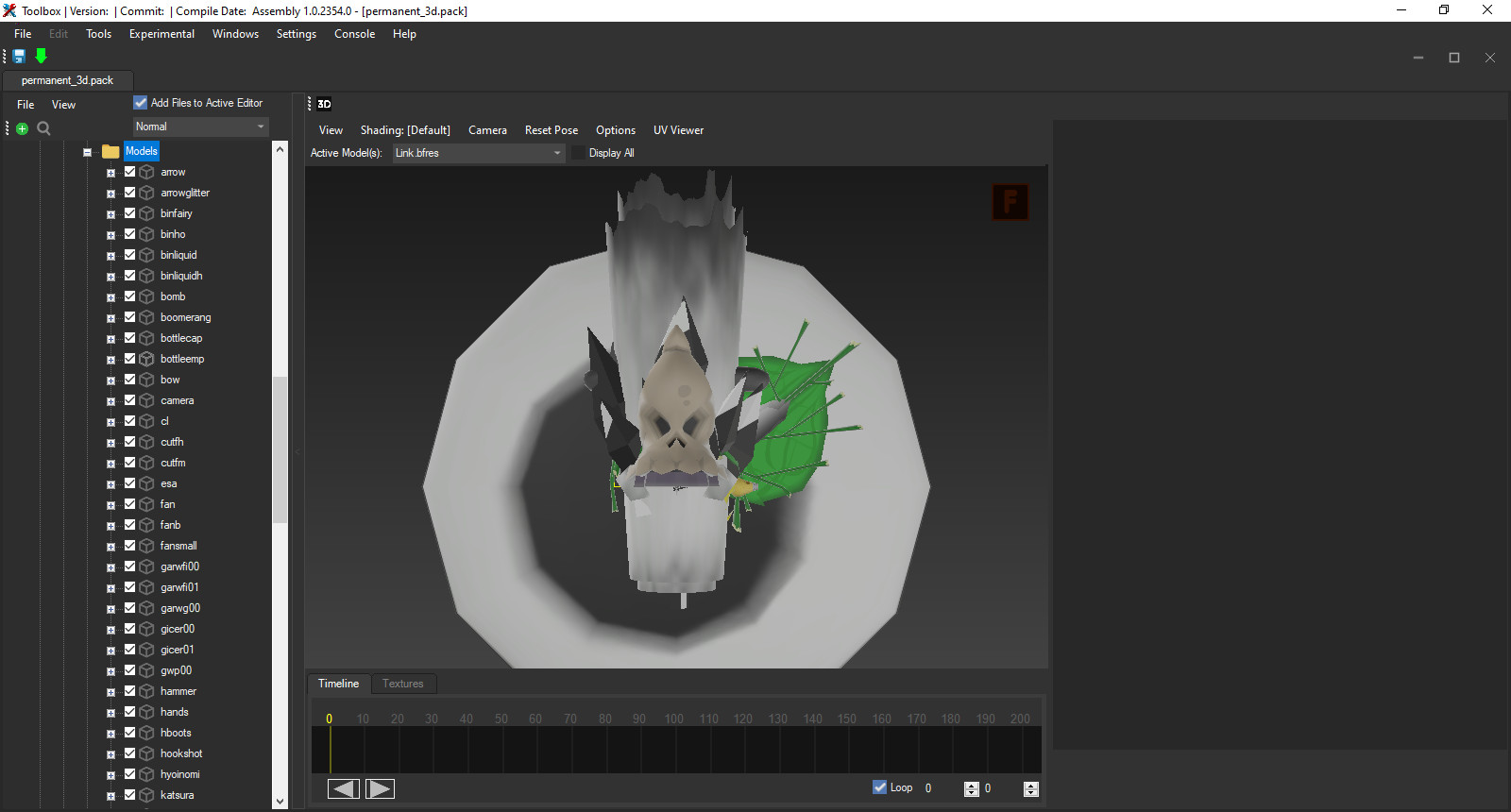1511x812 pixels.
Task: Select the esa model cube icon
Action: 146,483
